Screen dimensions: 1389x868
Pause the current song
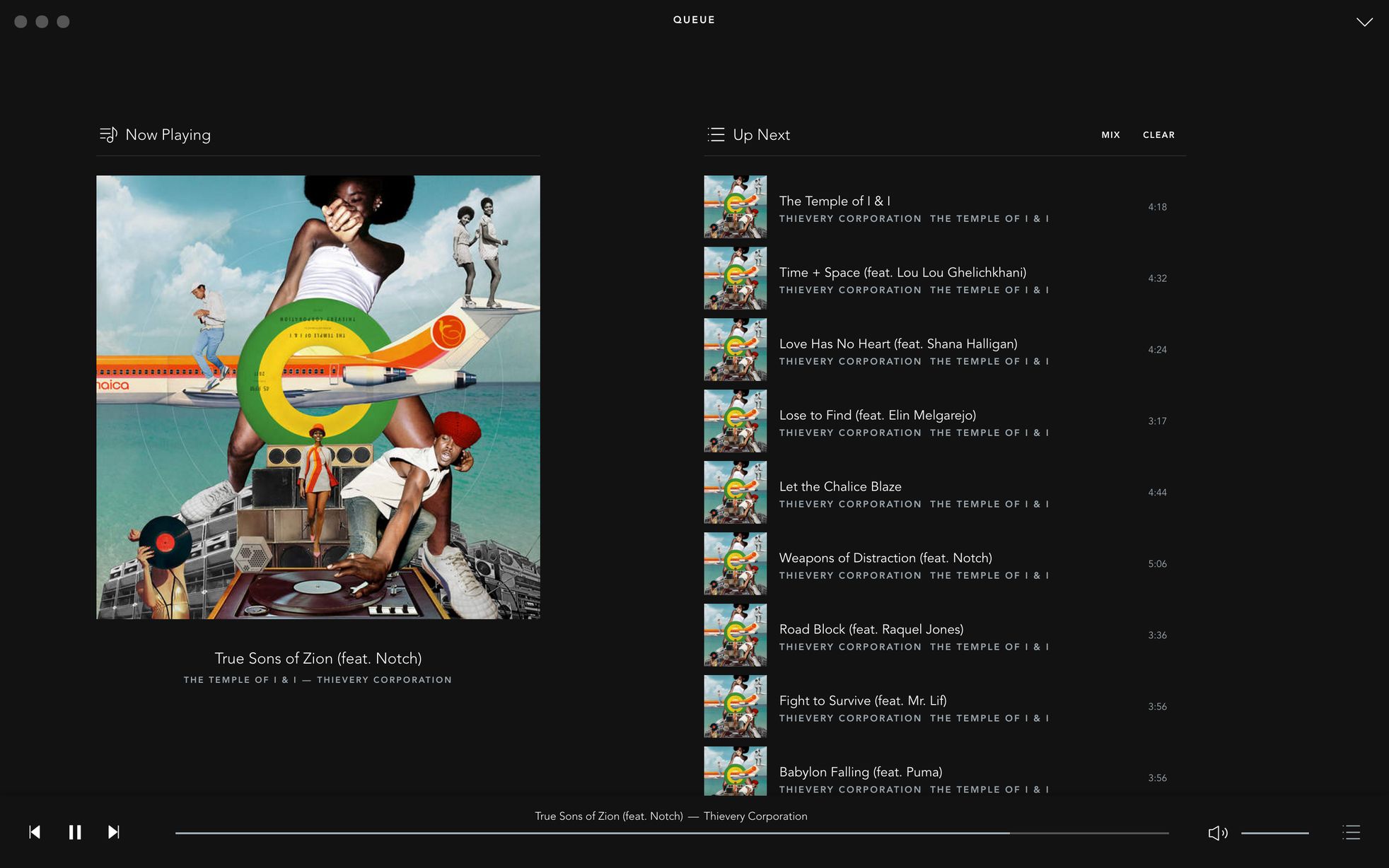(x=74, y=832)
